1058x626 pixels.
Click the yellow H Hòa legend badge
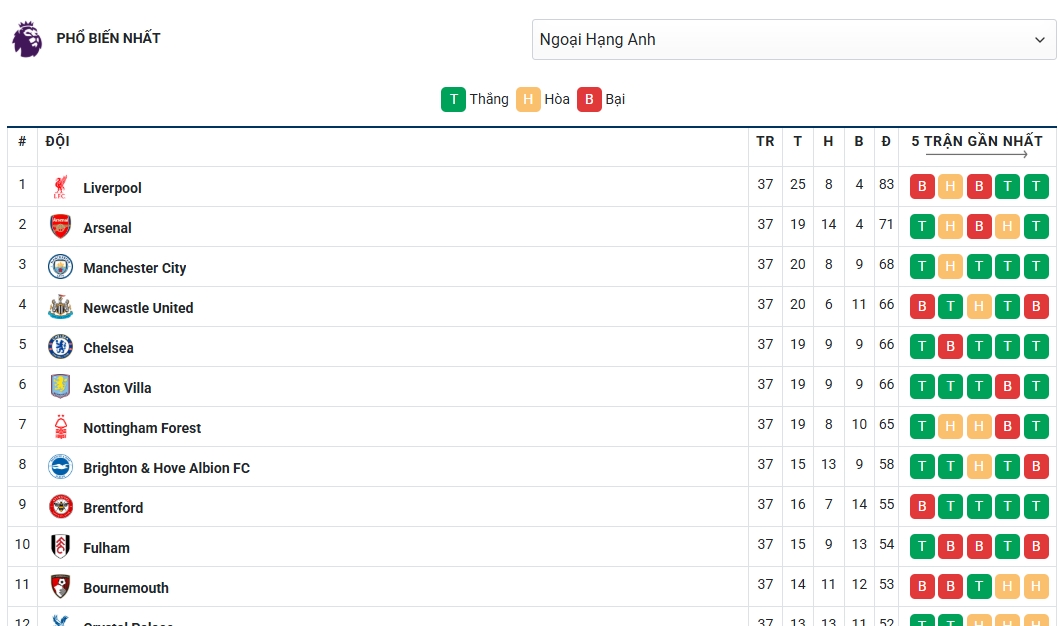click(528, 99)
